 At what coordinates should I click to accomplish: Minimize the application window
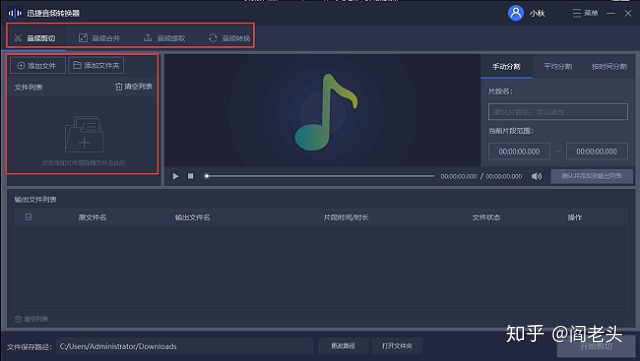(611, 13)
